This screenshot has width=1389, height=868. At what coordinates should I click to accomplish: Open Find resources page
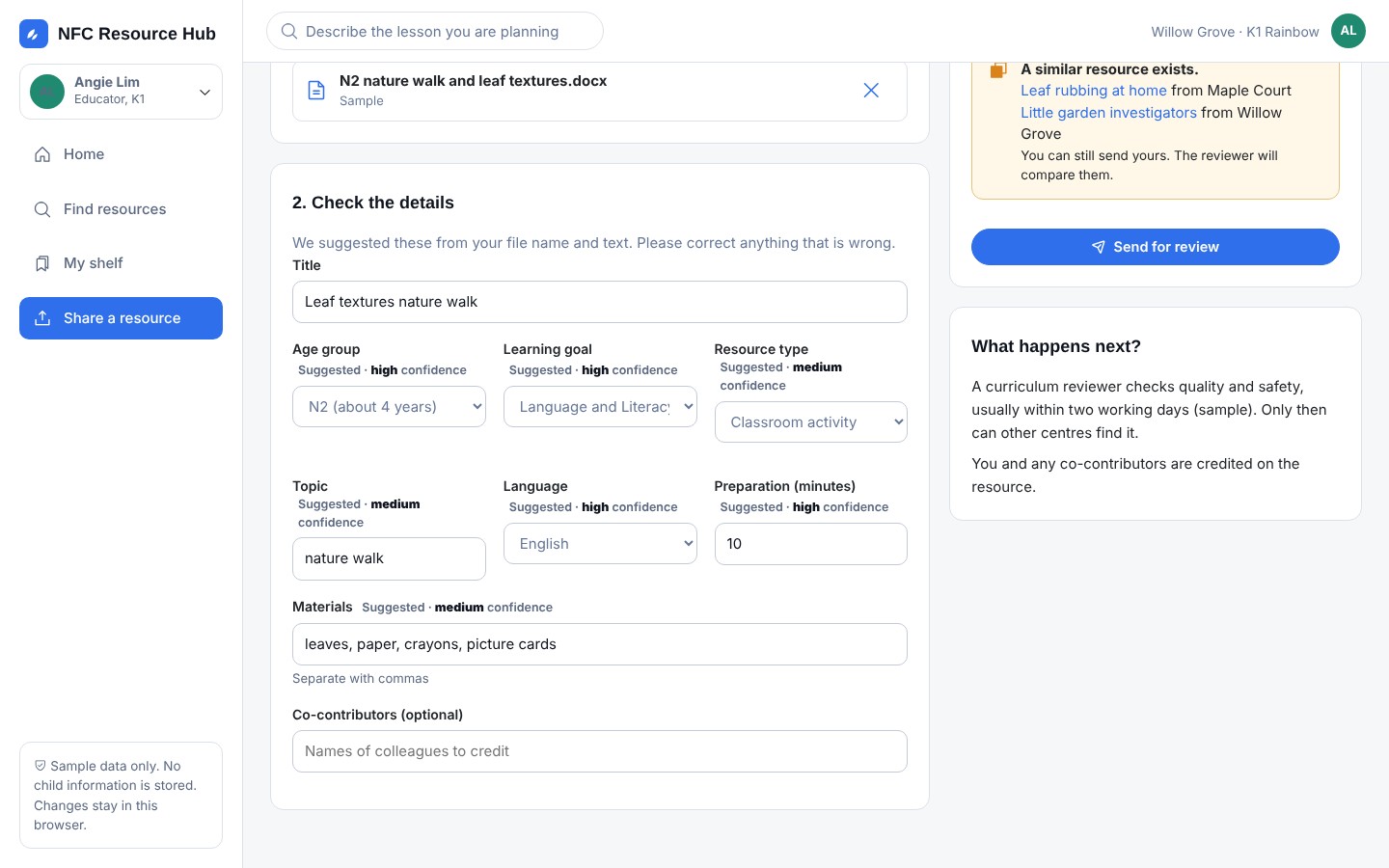click(x=121, y=209)
